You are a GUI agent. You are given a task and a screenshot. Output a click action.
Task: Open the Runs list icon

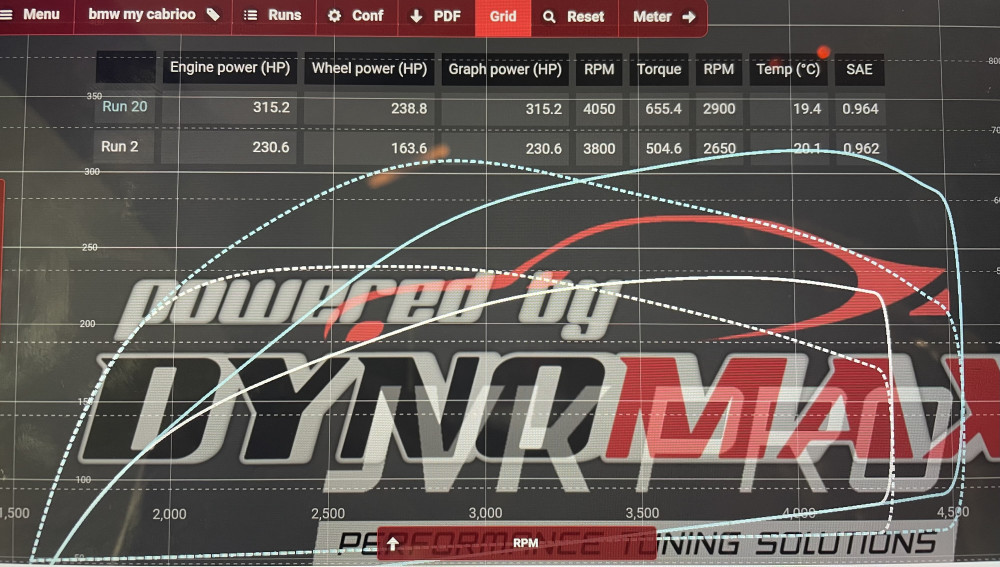click(x=250, y=16)
